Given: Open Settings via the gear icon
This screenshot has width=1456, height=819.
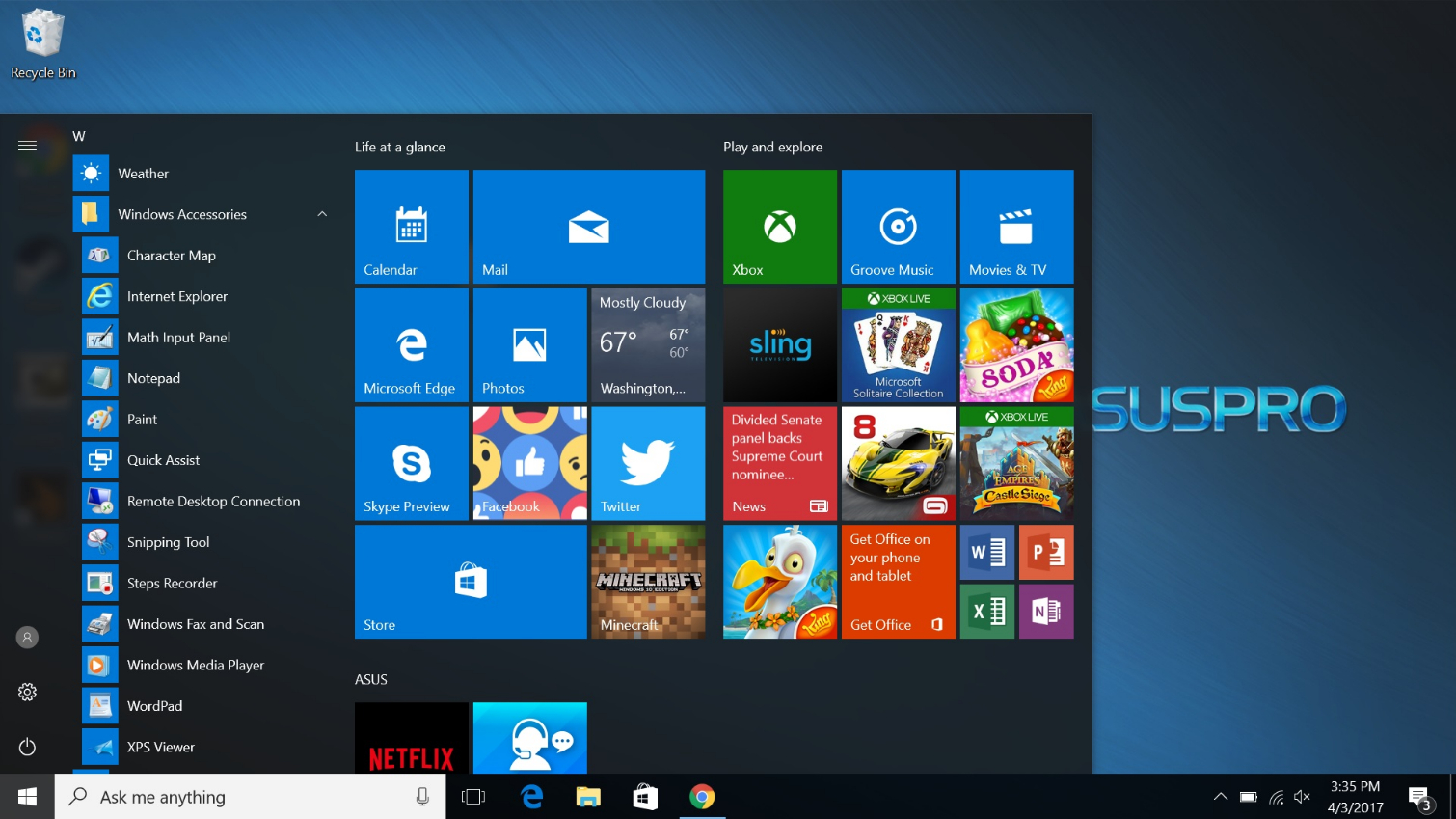Looking at the screenshot, I should point(27,693).
